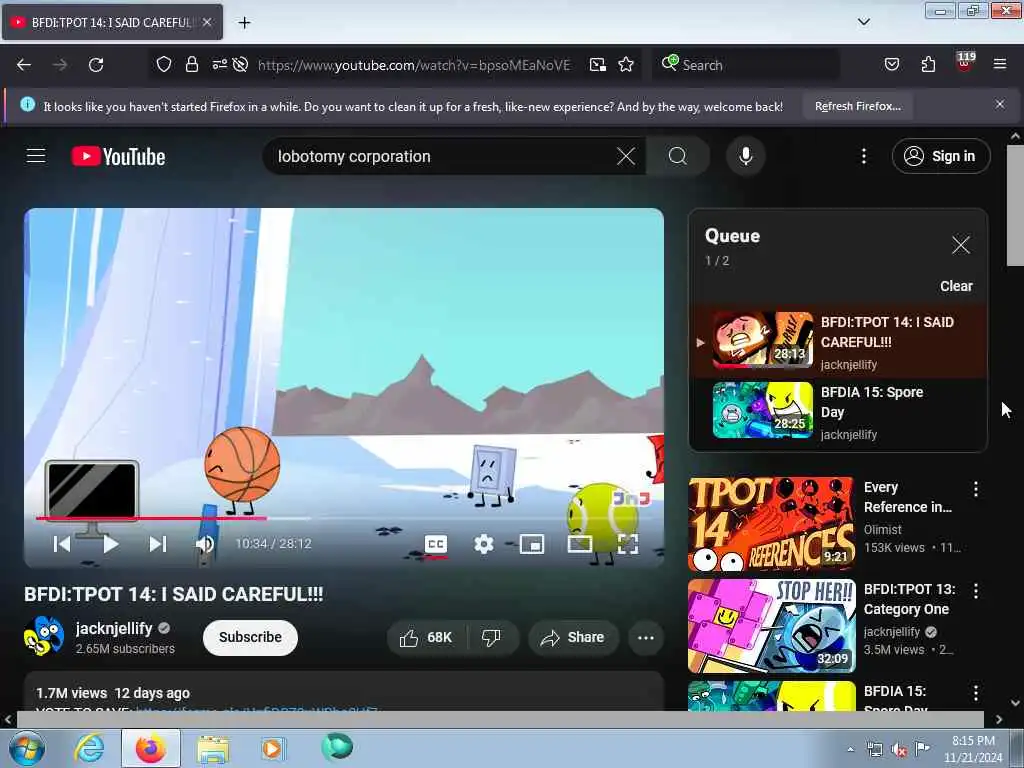Click the blocked autoplay icon
1024x768 pixels.
240,64
